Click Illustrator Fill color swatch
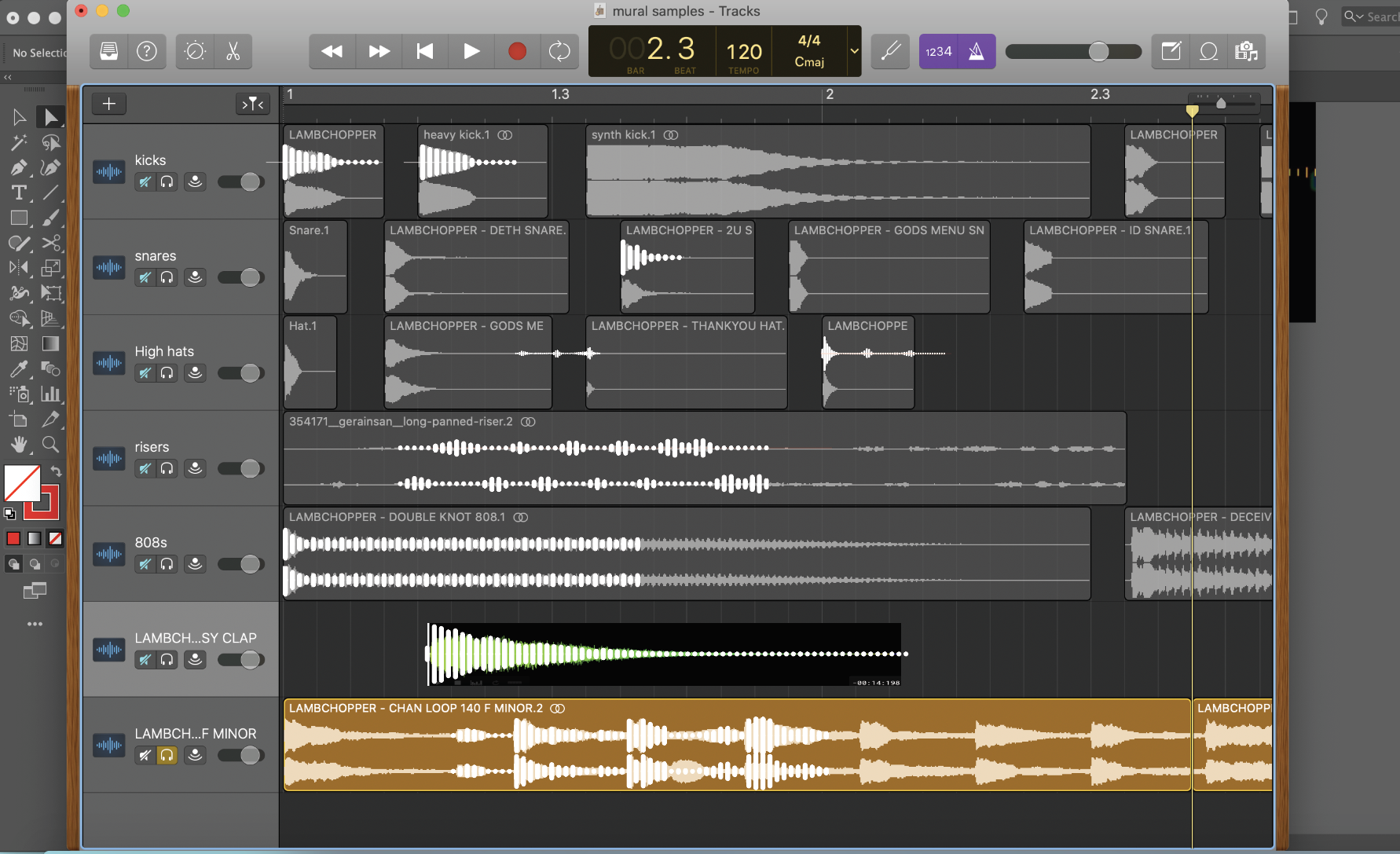 22,483
